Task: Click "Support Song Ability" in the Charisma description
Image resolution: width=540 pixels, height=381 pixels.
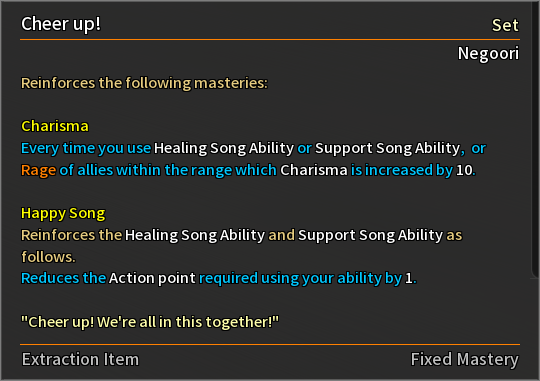Action: [387, 148]
